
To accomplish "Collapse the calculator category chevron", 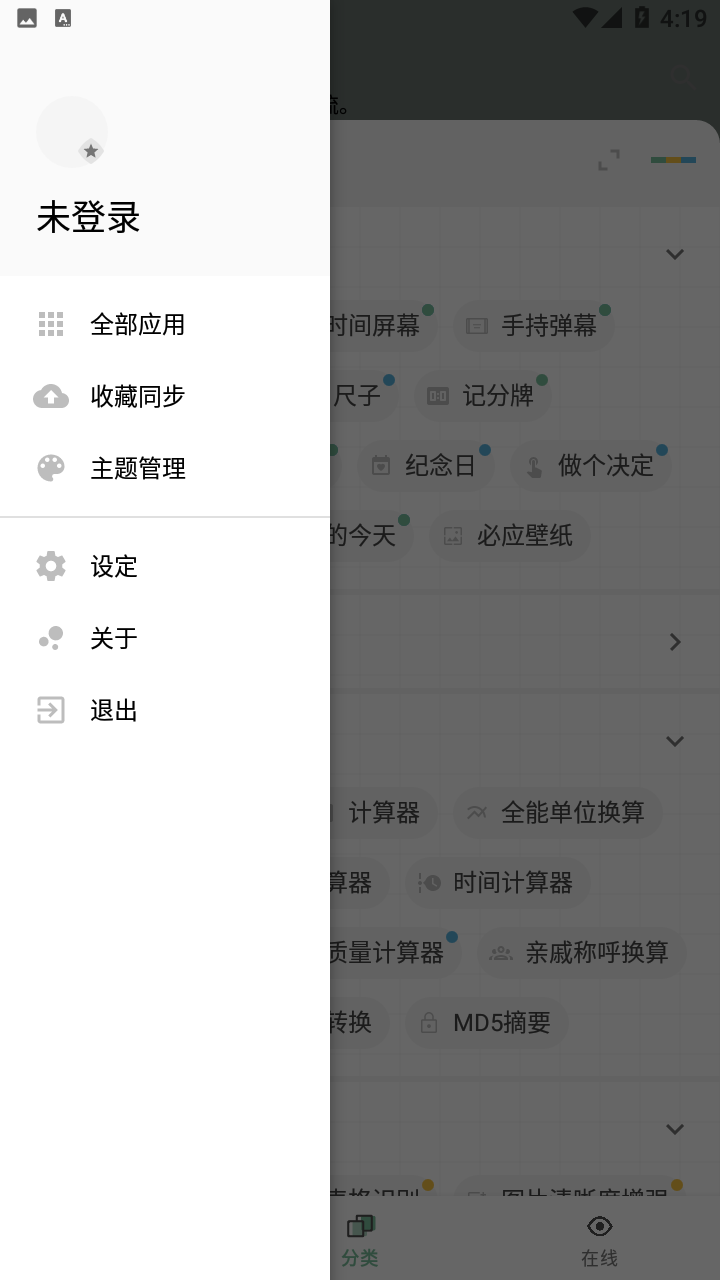I will pos(675,741).
